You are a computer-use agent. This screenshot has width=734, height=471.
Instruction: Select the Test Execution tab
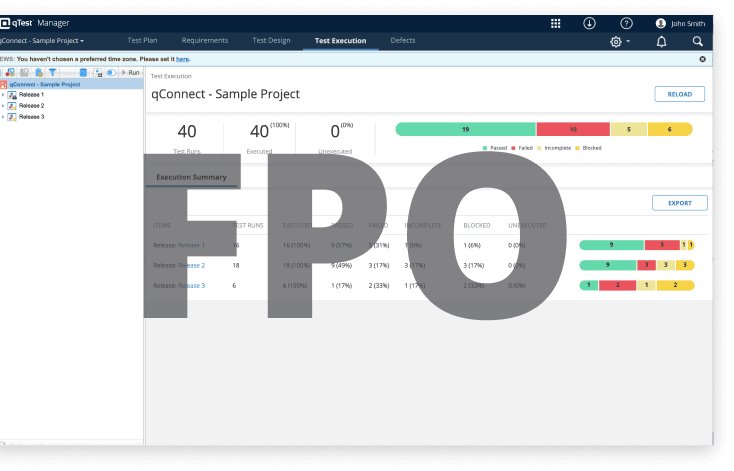tap(340, 41)
